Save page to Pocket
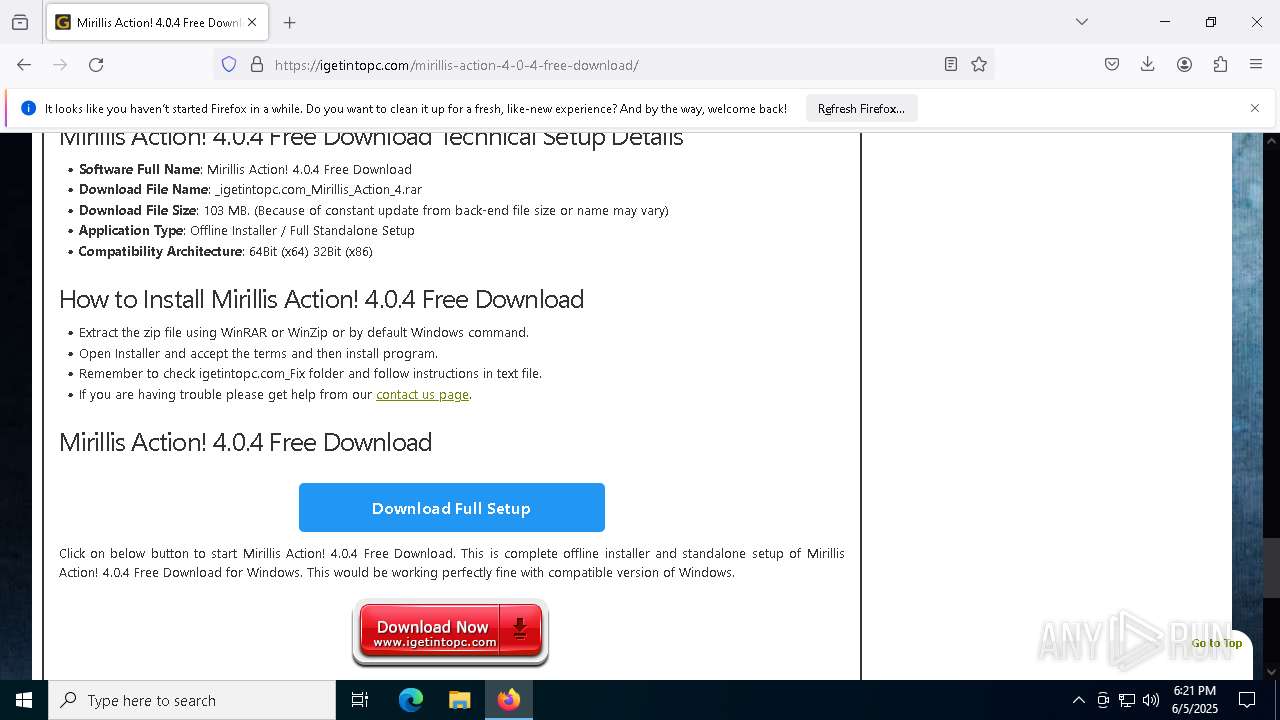Viewport: 1280px width, 720px height. [1112, 64]
